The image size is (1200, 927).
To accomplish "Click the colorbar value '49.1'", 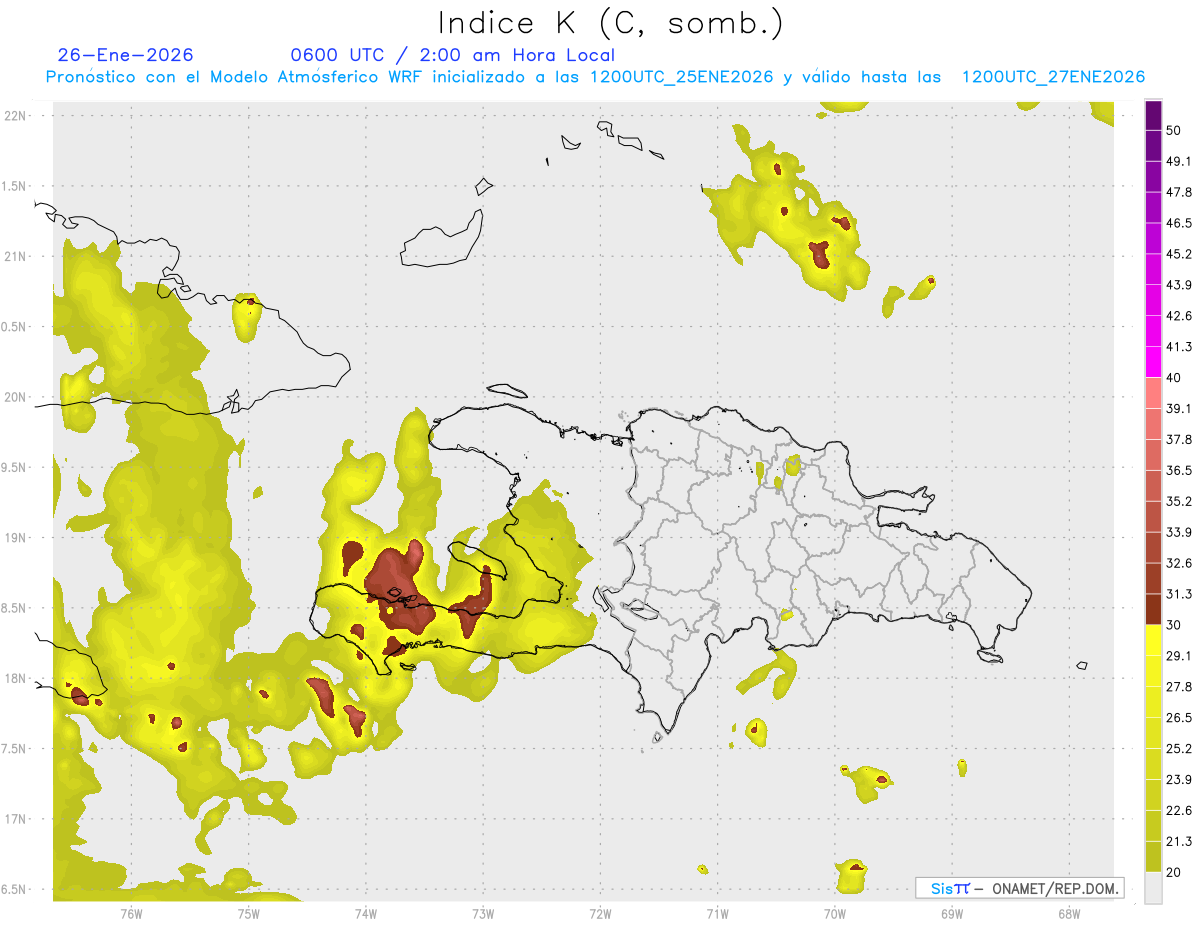I will [x=1179, y=161].
